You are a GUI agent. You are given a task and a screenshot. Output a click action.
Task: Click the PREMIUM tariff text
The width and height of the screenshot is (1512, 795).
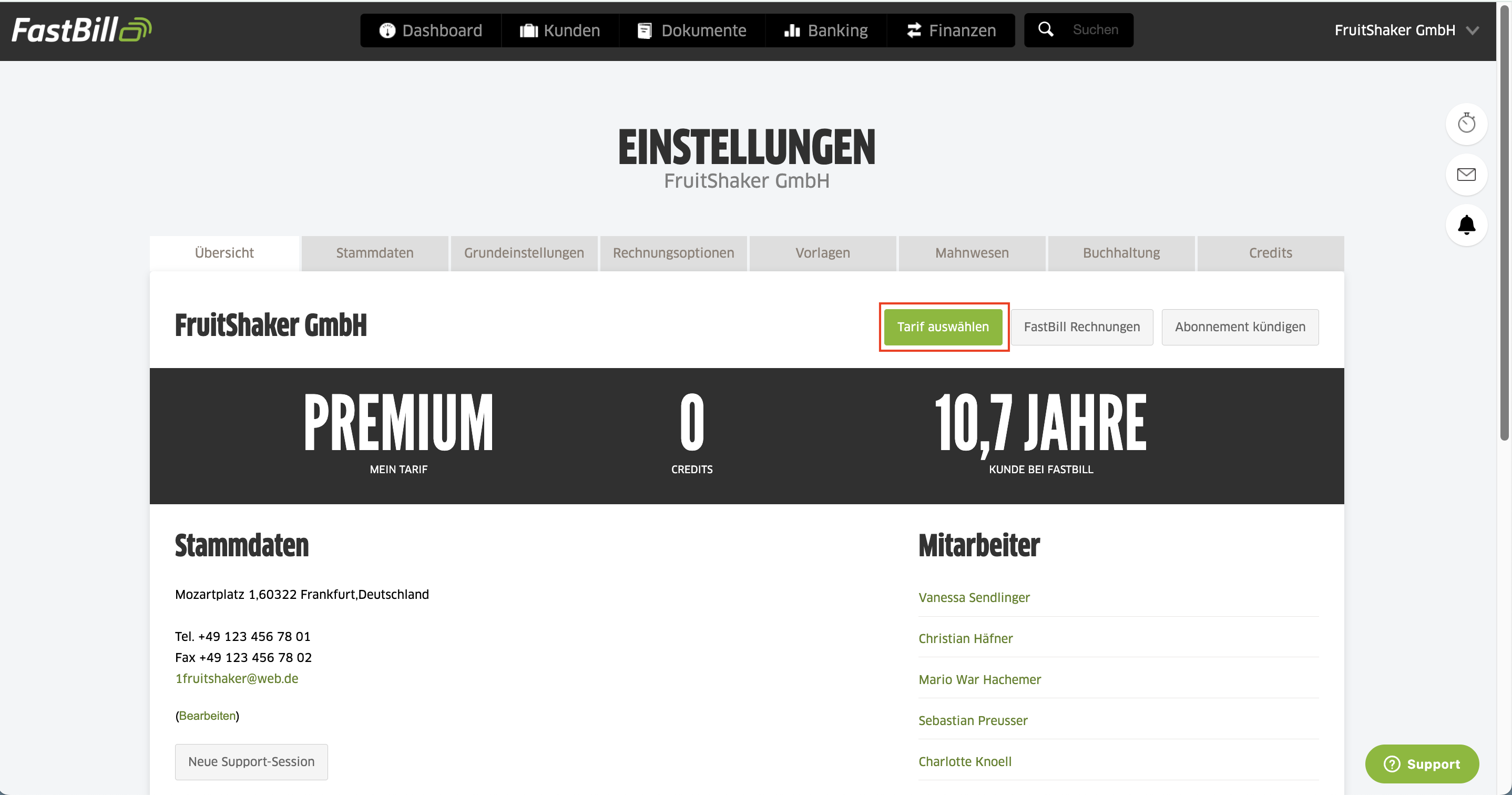pyautogui.click(x=399, y=422)
